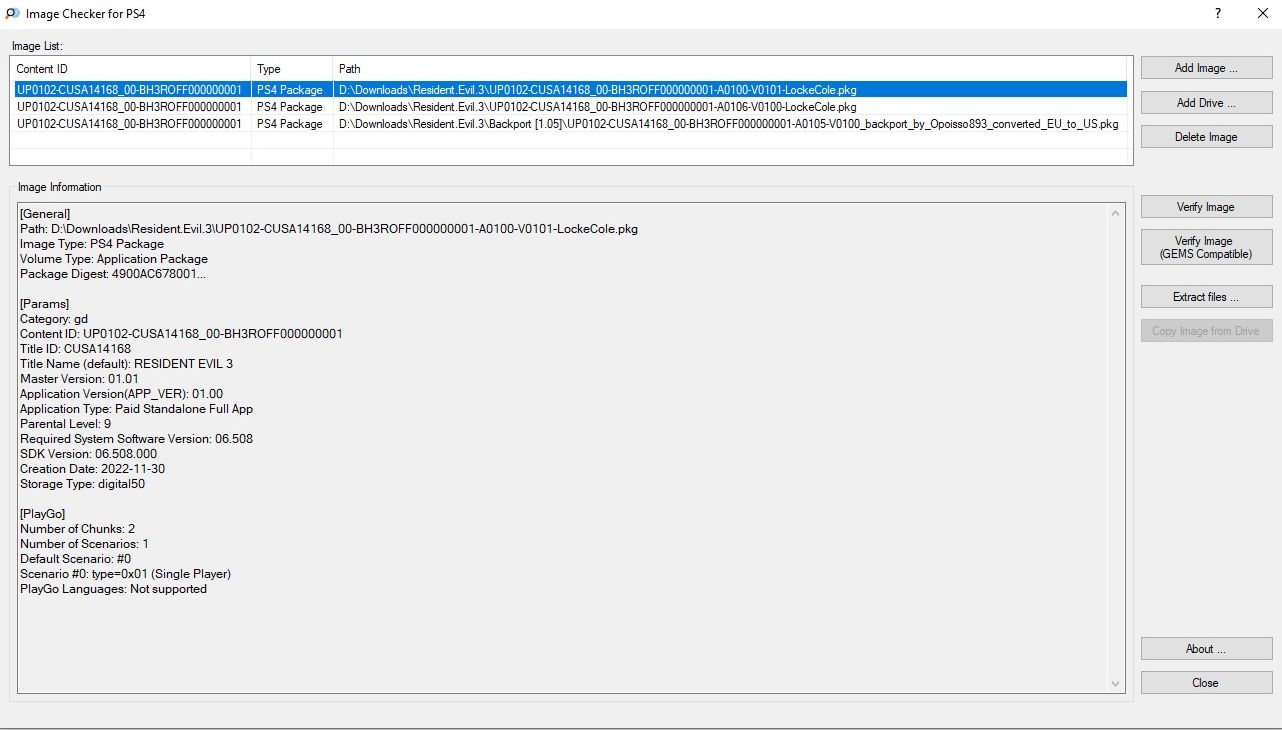The image size is (1282, 730).
Task: Click the Application Type: Paid Standalone Full App line
Action: tap(136, 409)
